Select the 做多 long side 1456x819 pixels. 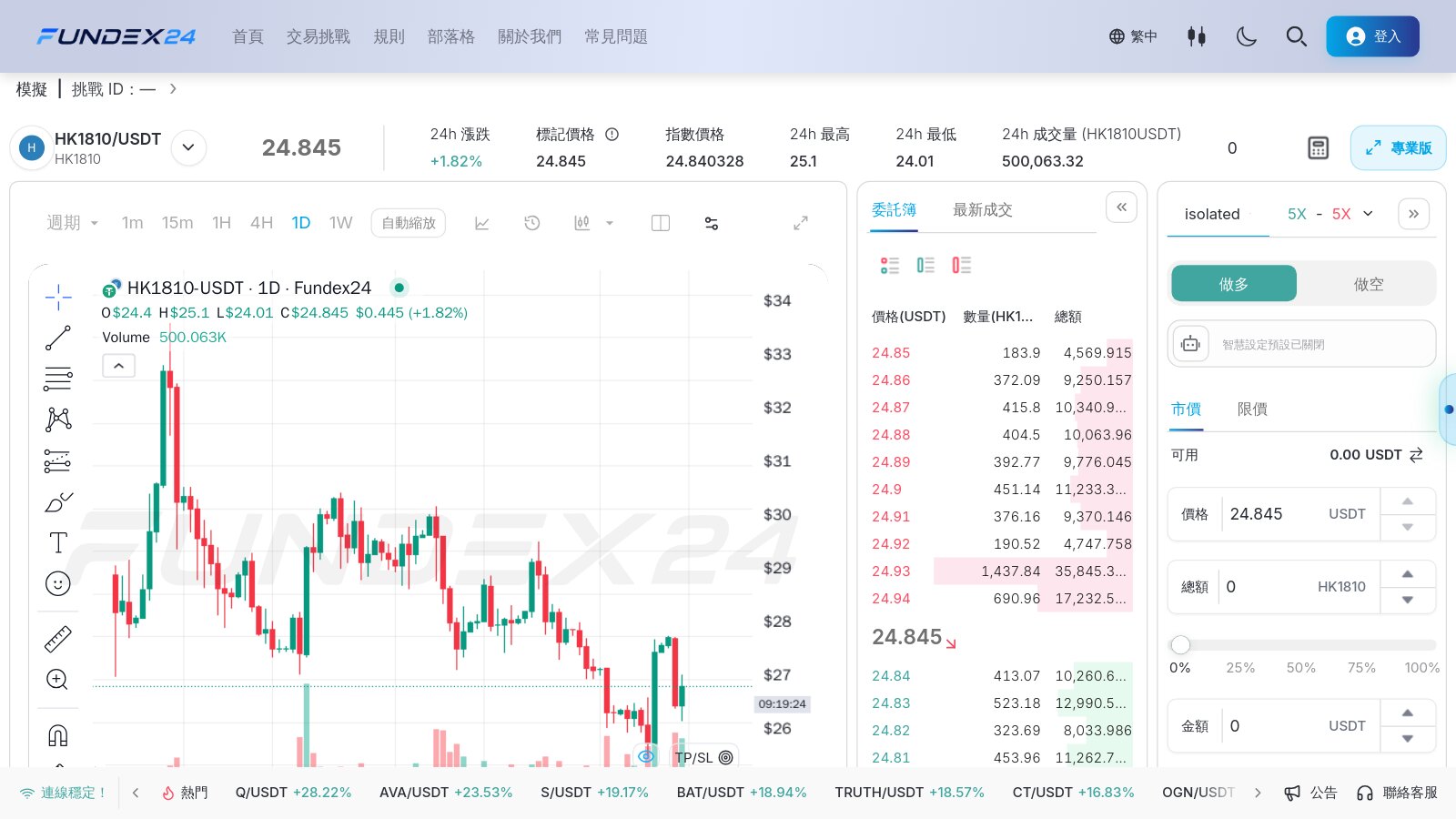coord(1234,284)
